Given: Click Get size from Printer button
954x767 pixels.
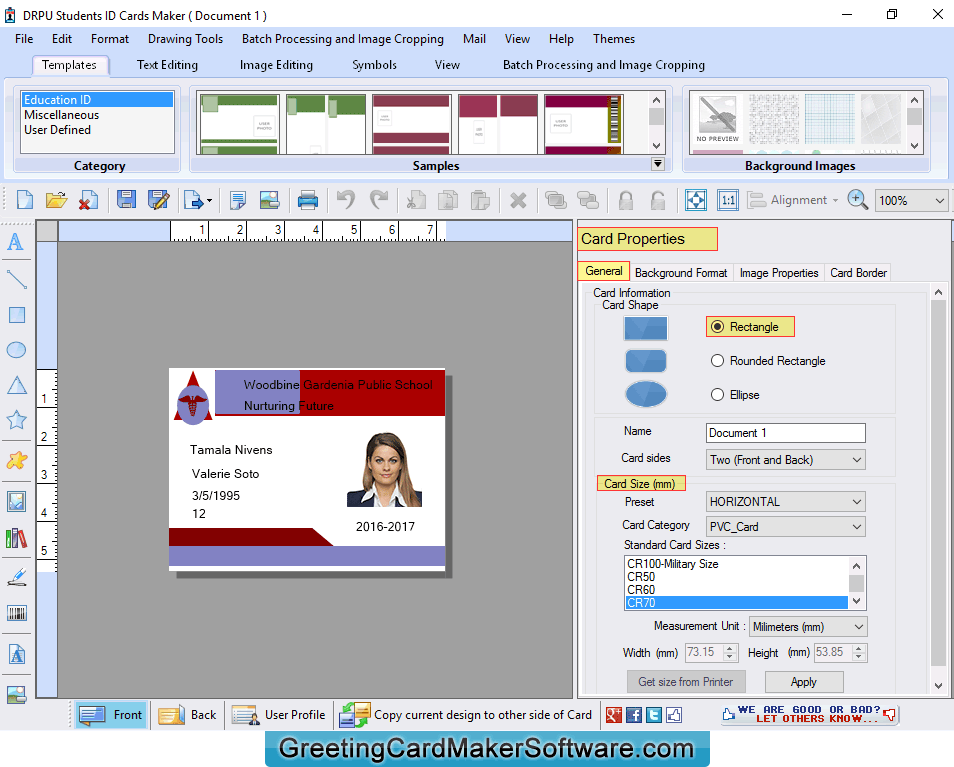Looking at the screenshot, I should tap(686, 682).
